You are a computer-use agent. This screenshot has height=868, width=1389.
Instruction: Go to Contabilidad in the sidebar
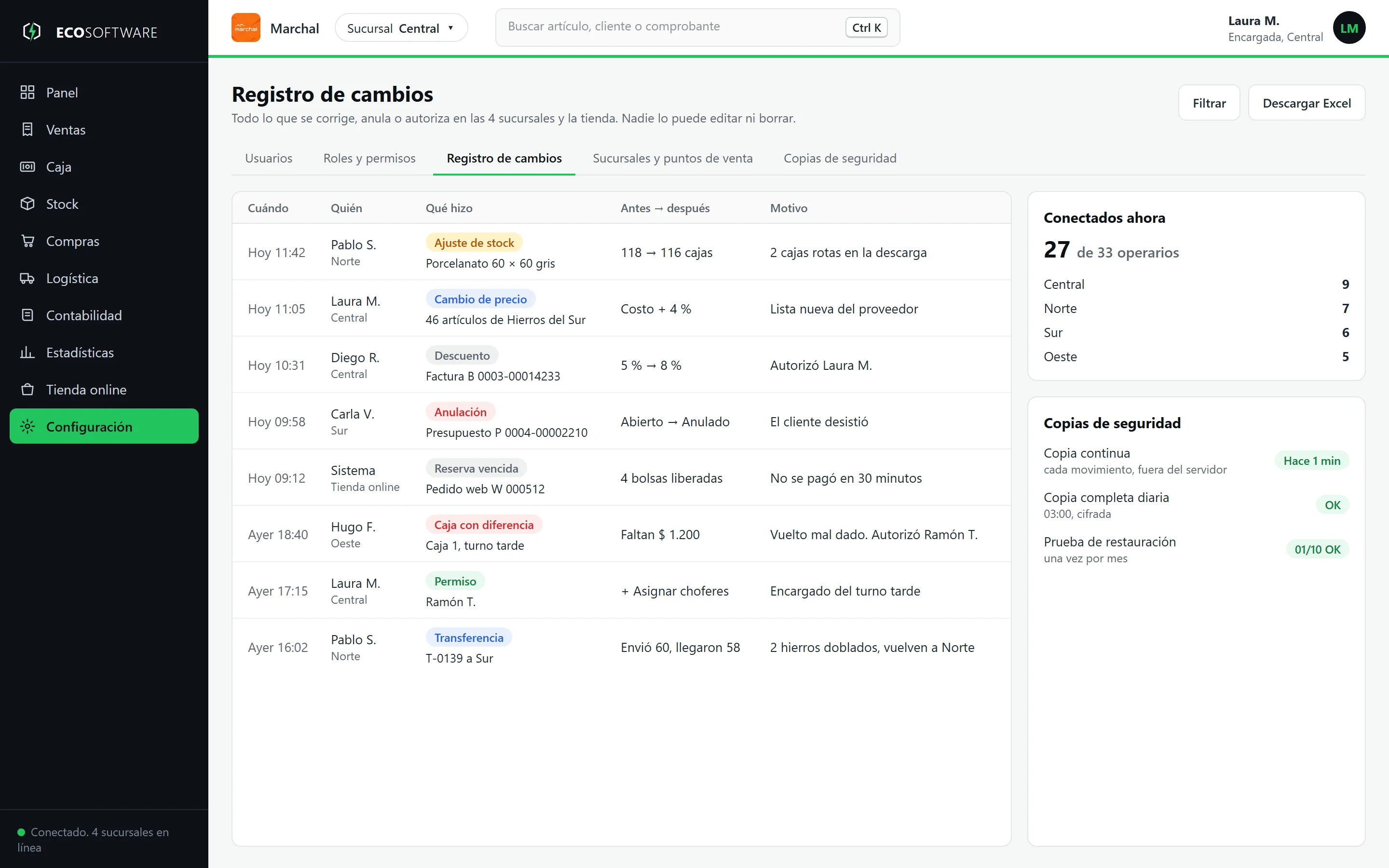pyautogui.click(x=104, y=315)
